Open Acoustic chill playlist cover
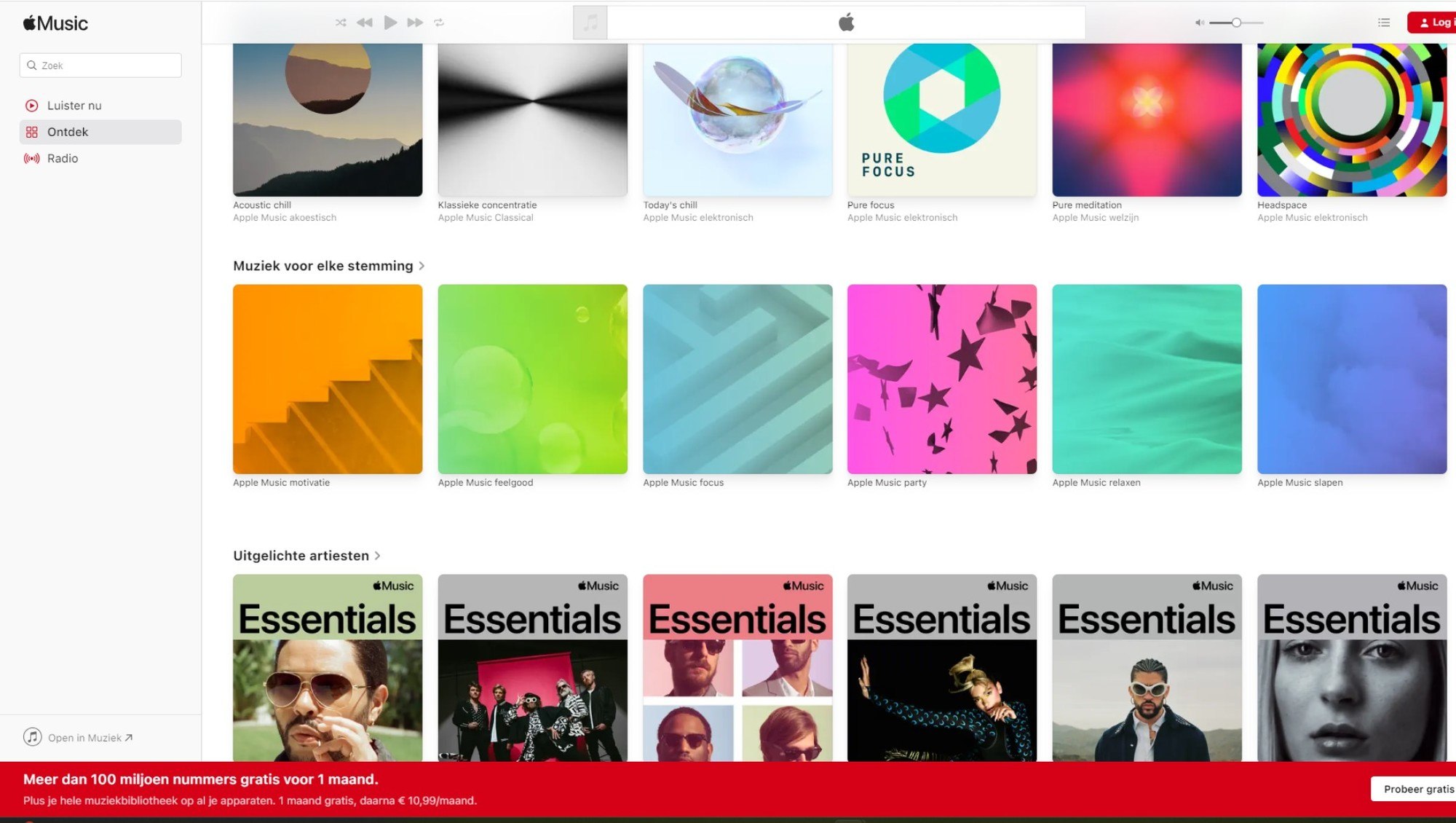Viewport: 1456px width, 823px height. (x=328, y=120)
